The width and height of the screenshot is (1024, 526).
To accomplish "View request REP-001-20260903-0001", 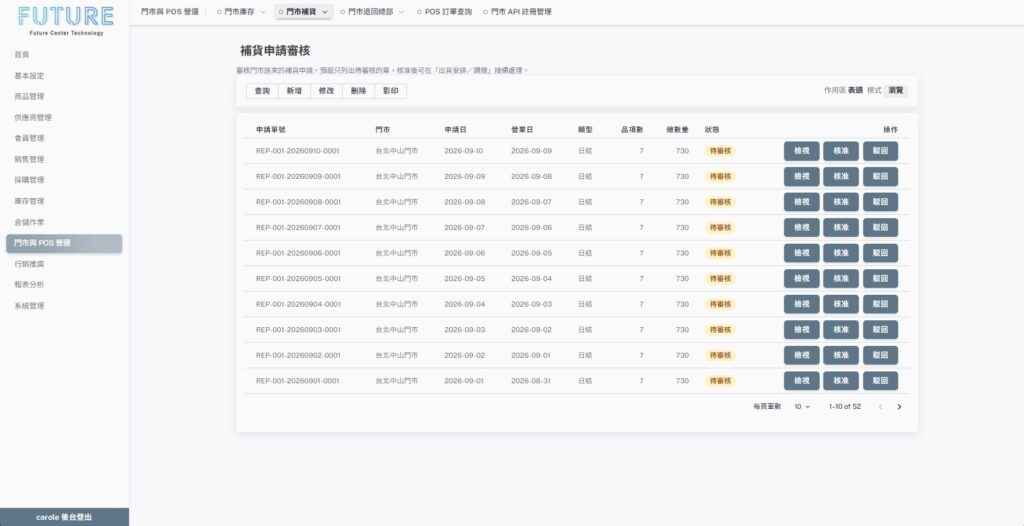I will pos(801,329).
